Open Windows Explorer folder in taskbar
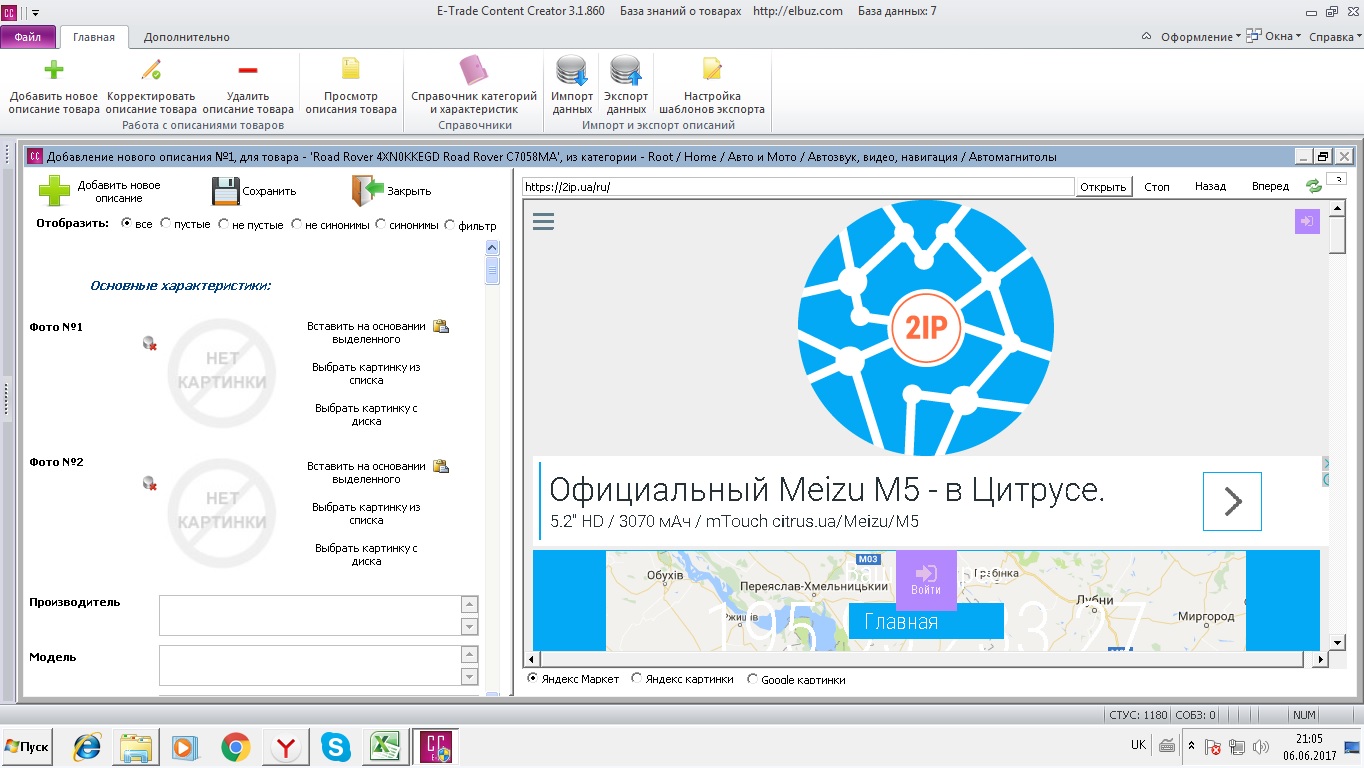Image resolution: width=1364 pixels, height=768 pixels. (136, 747)
